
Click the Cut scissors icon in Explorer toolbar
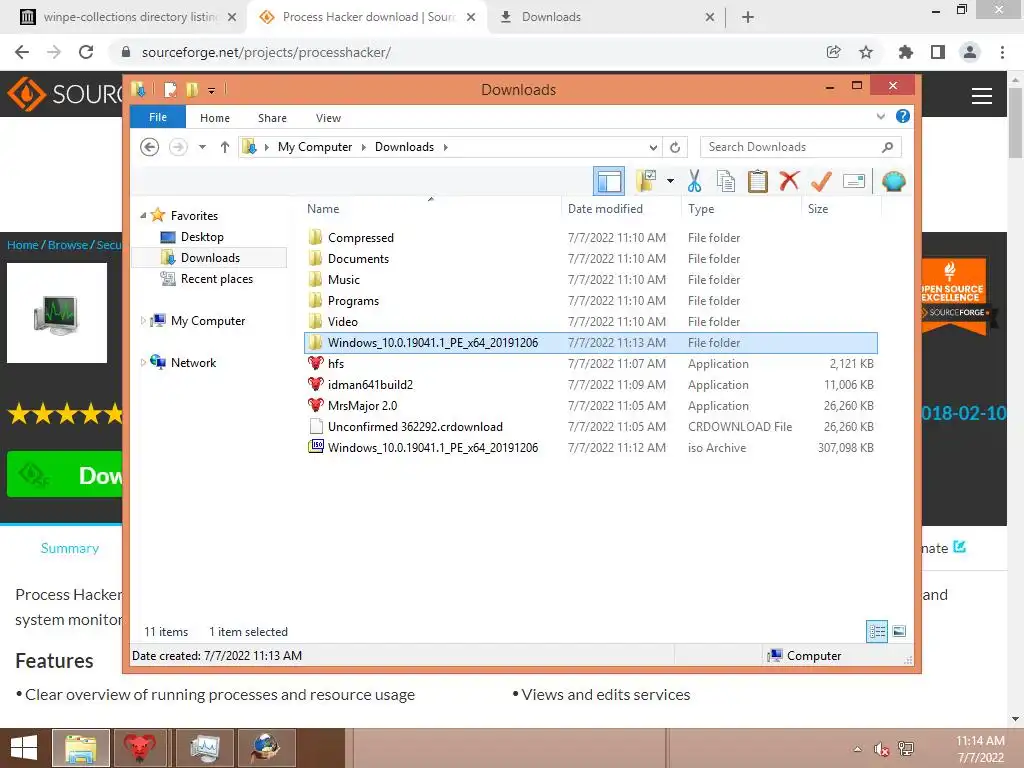pos(694,181)
